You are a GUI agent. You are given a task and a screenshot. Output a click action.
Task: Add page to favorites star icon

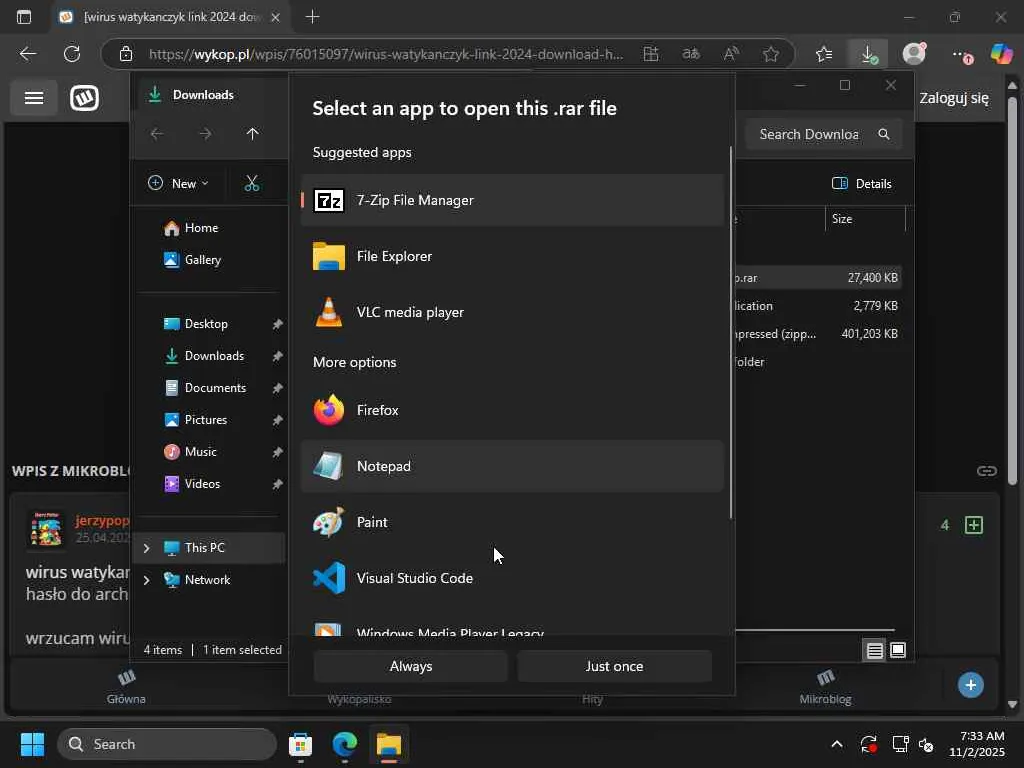click(x=771, y=54)
